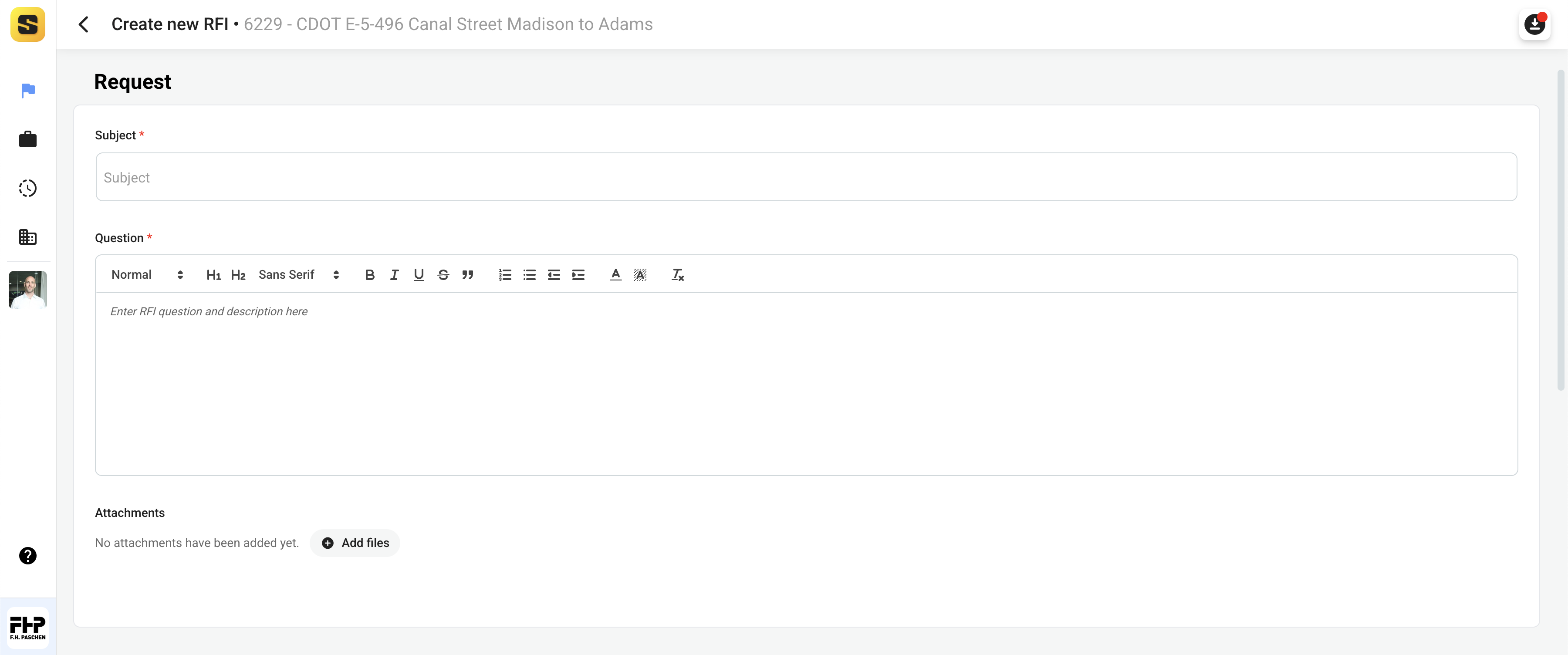Open the Normal text size dropdown
Screen dimensions: 1568x655
pyautogui.click(x=147, y=274)
